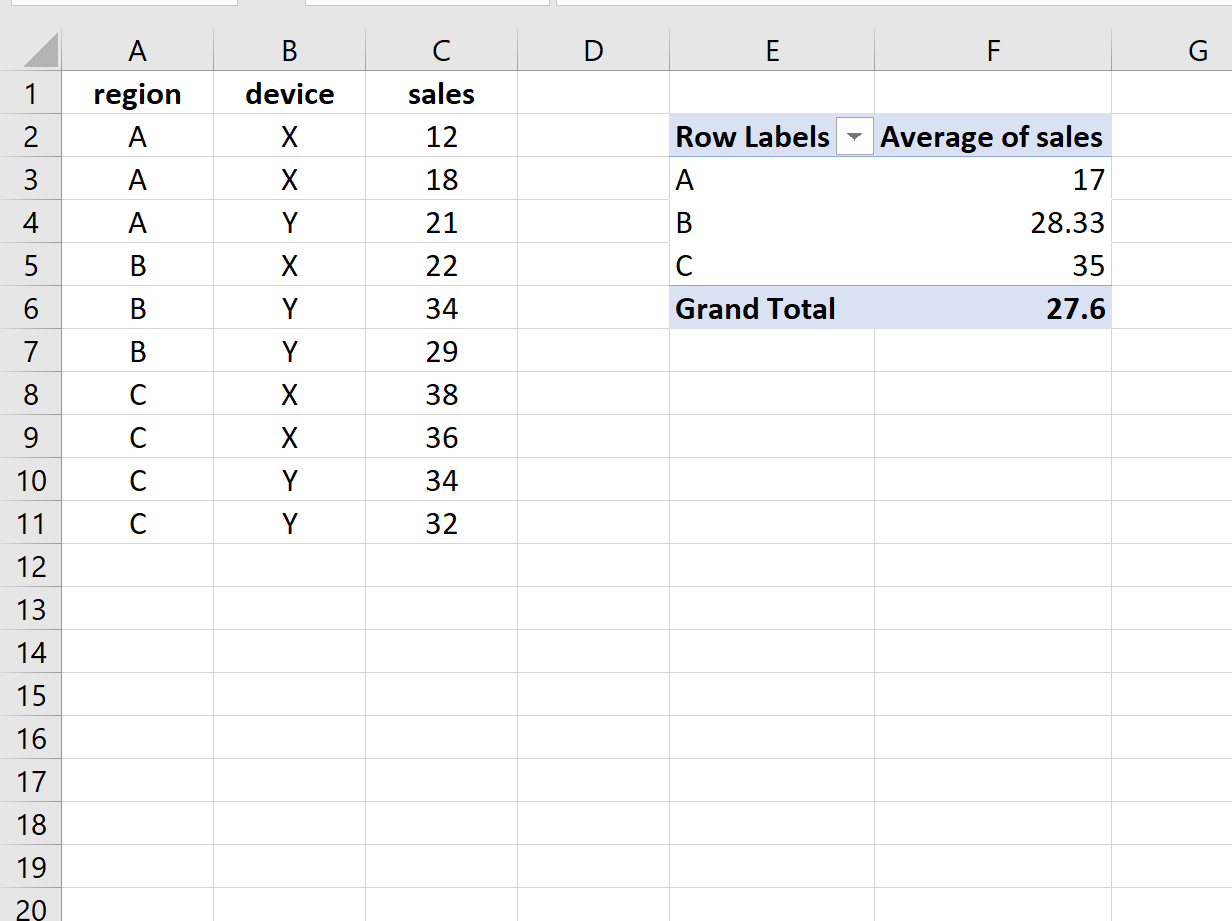This screenshot has height=921, width=1232.
Task: Select the Grand Total label cell
Action: (x=772, y=308)
